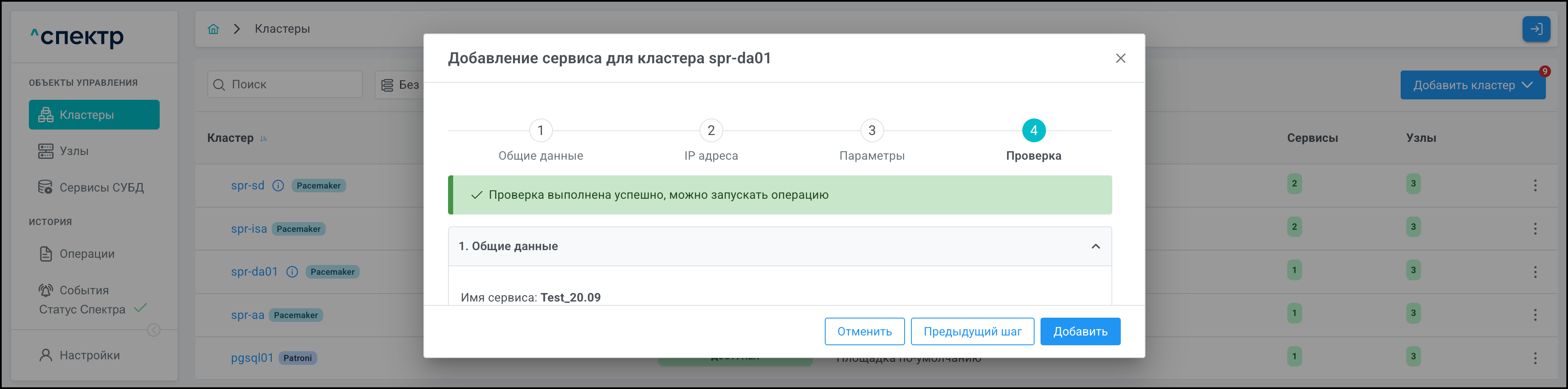Open the Добавить кластер dropdown
Screen dimensions: 1568x389
point(1472,85)
